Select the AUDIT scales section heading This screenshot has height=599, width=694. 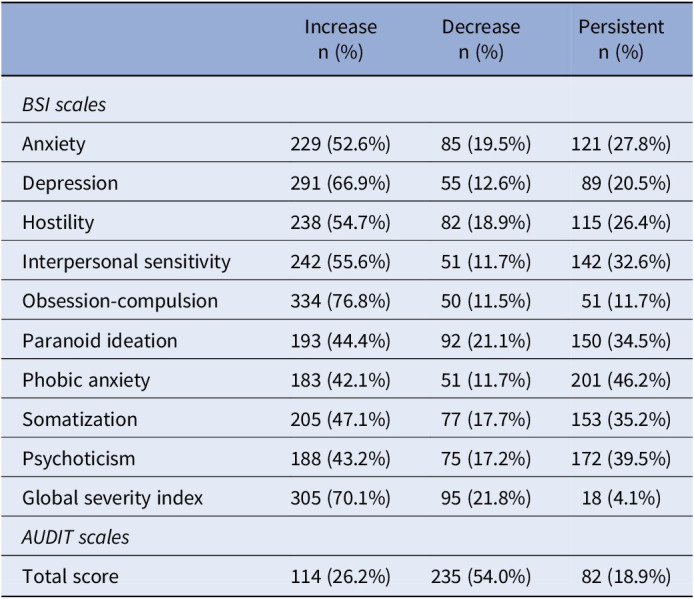[76, 537]
